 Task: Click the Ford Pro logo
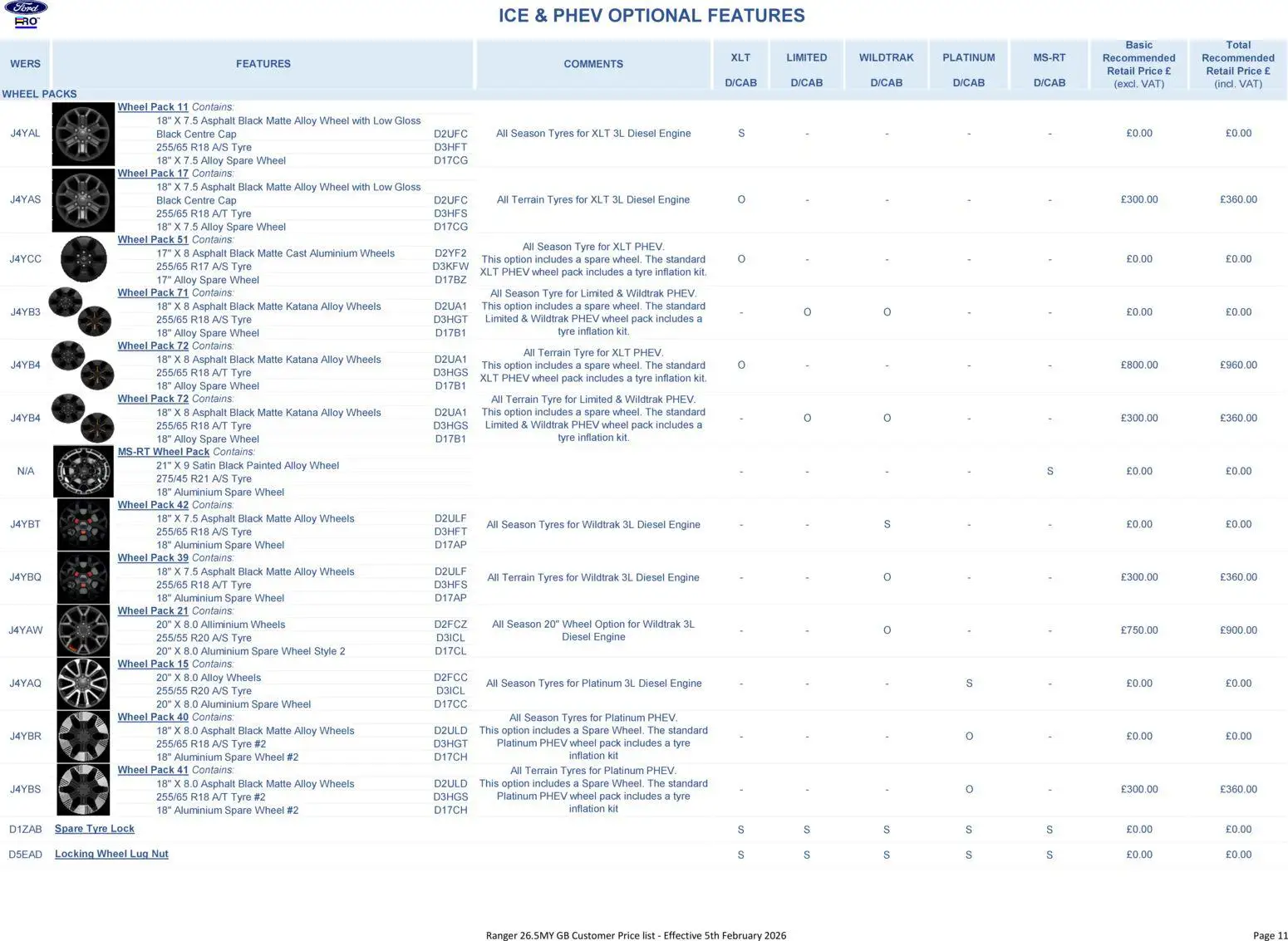coord(26,15)
